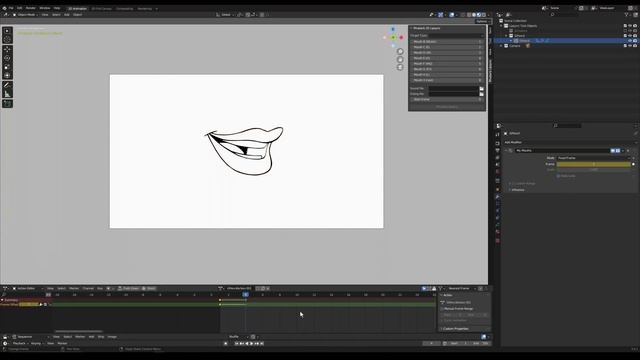Toggle viewport X-ray button
Screen dimensions: 640x360
(x=462, y=15)
